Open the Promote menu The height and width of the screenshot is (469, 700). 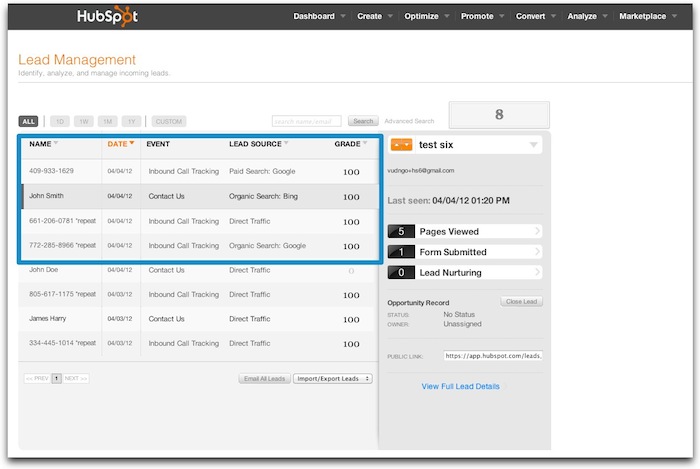[482, 16]
